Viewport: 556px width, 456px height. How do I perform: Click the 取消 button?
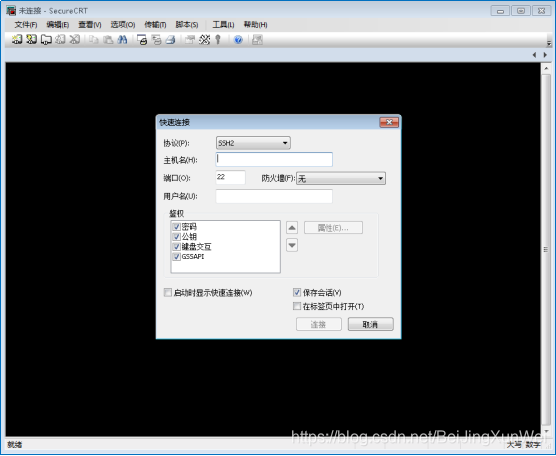(371, 324)
